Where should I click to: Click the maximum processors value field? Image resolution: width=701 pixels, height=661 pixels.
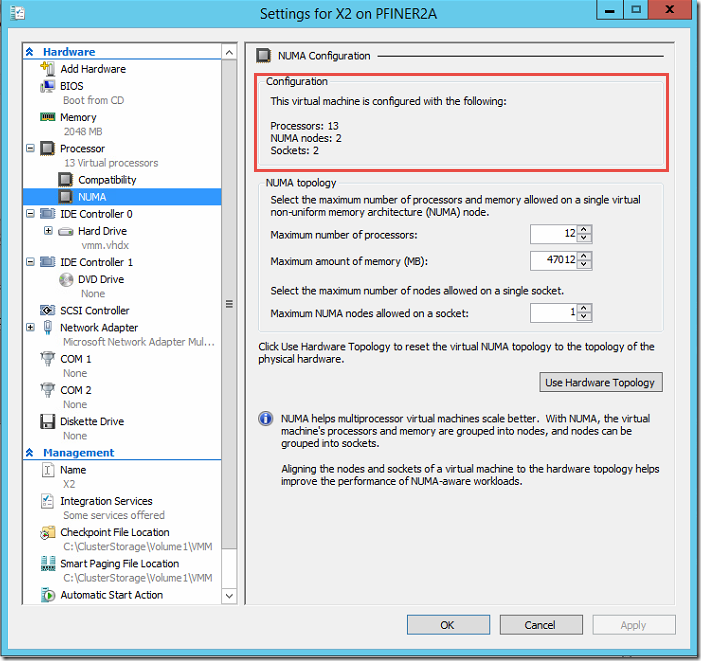pyautogui.click(x=554, y=234)
